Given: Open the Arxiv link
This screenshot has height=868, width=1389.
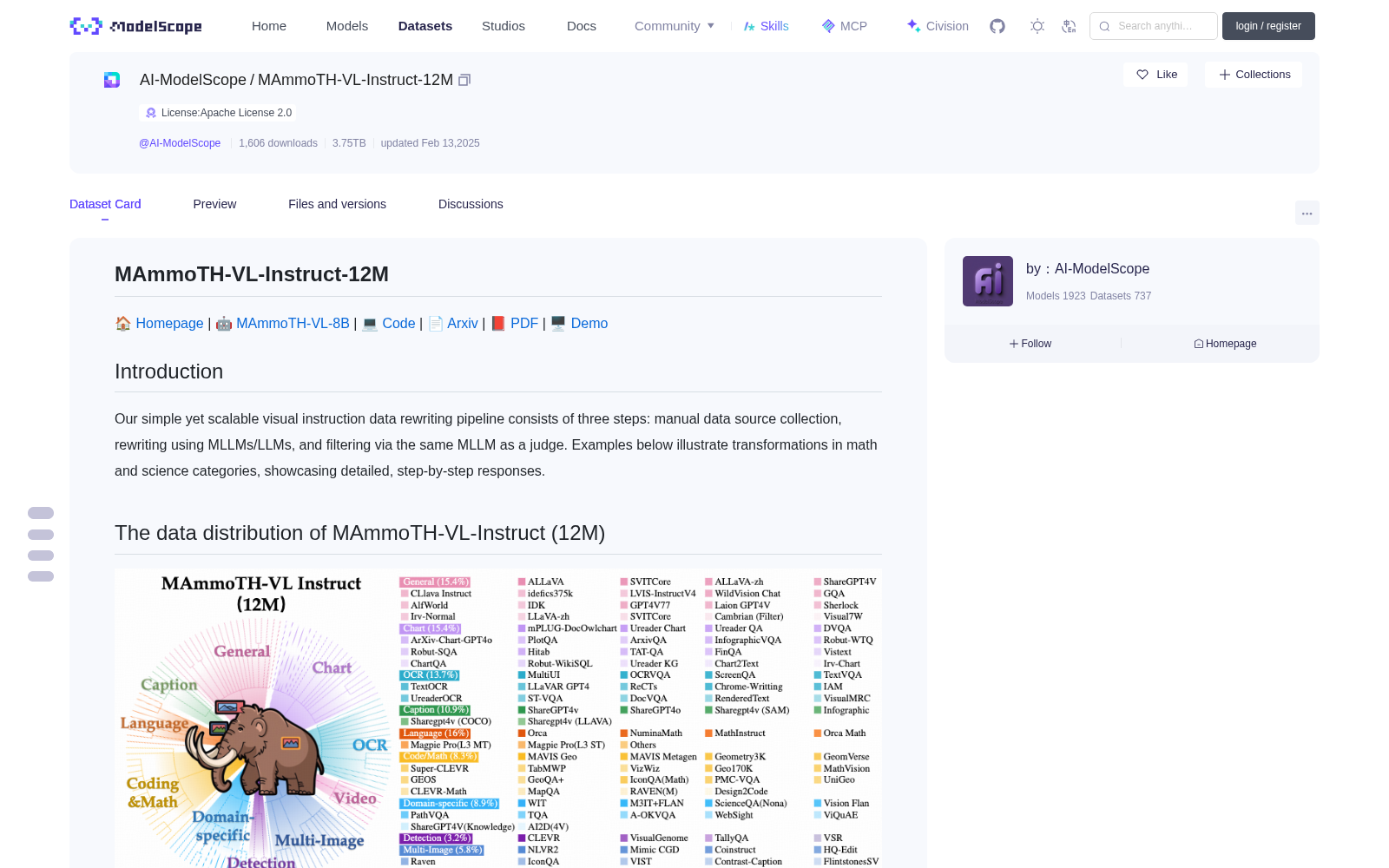Looking at the screenshot, I should pos(463,323).
